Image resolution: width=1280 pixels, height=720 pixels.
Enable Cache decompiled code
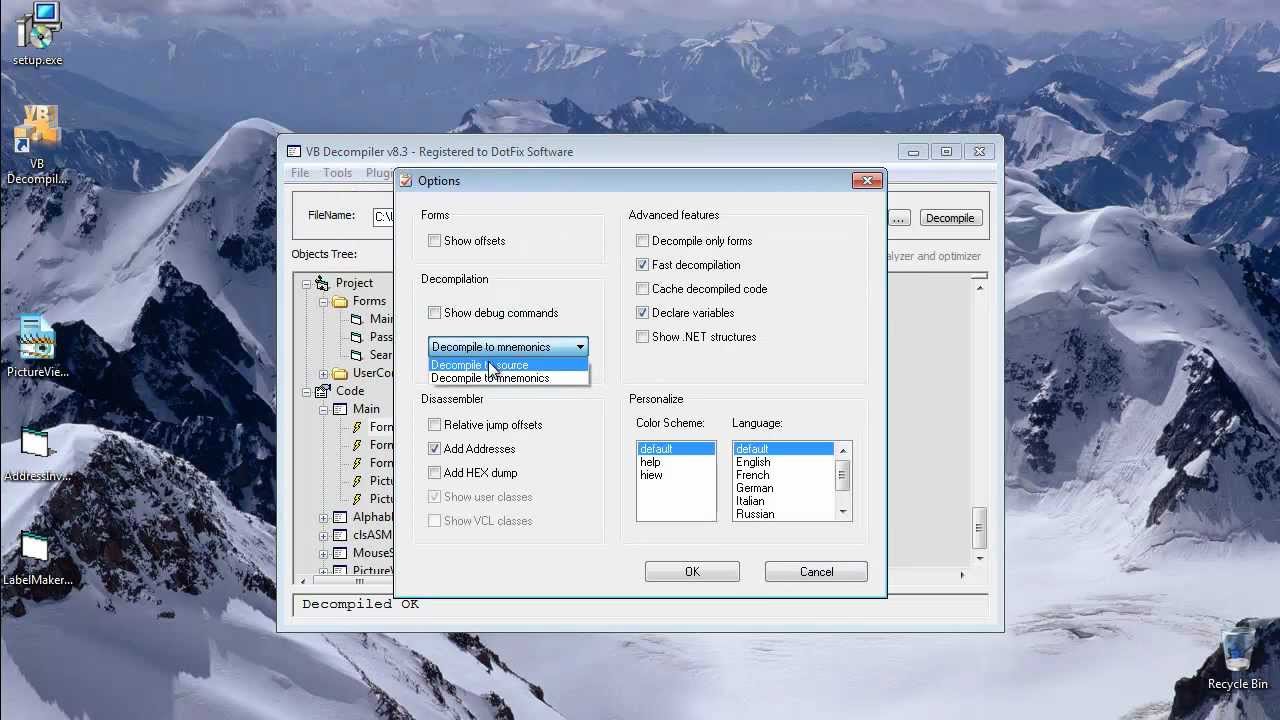click(x=642, y=289)
